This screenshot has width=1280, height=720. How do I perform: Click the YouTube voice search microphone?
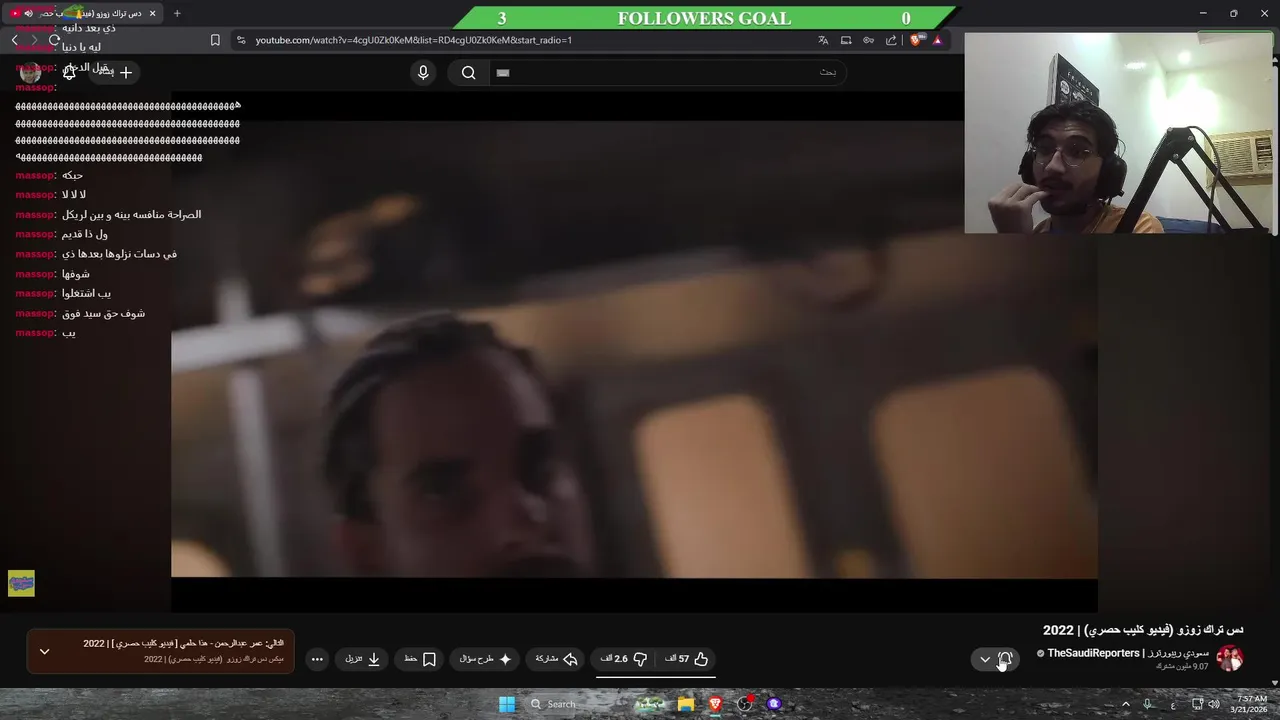pos(423,72)
